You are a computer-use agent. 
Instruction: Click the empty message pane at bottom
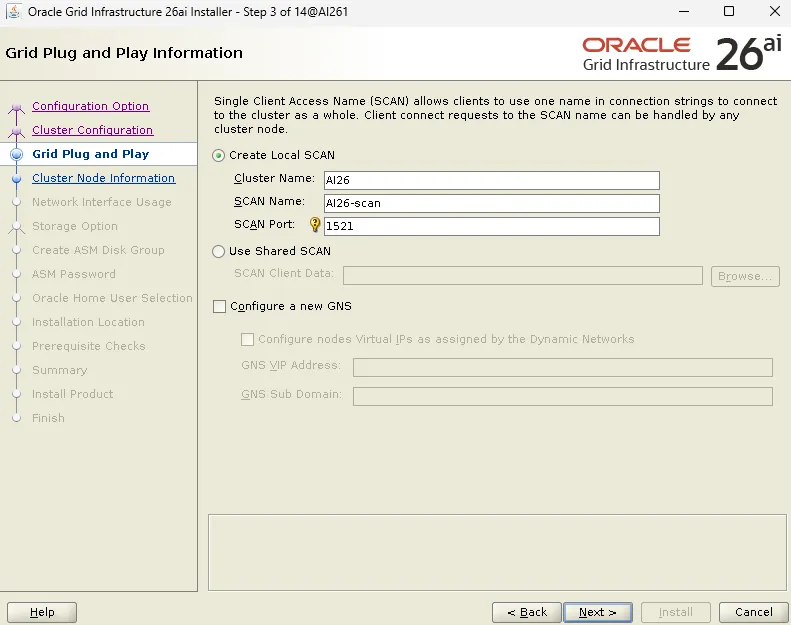click(497, 552)
